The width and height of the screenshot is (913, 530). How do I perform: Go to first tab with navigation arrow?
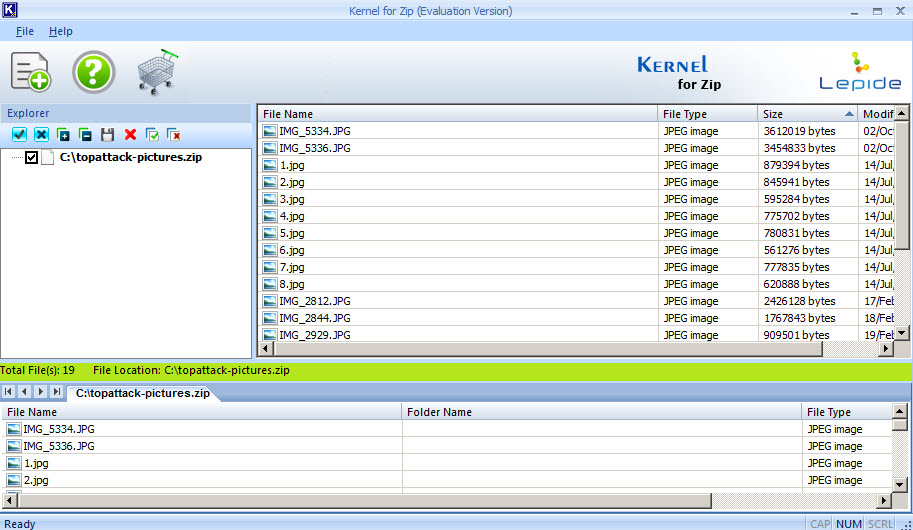click(x=8, y=391)
